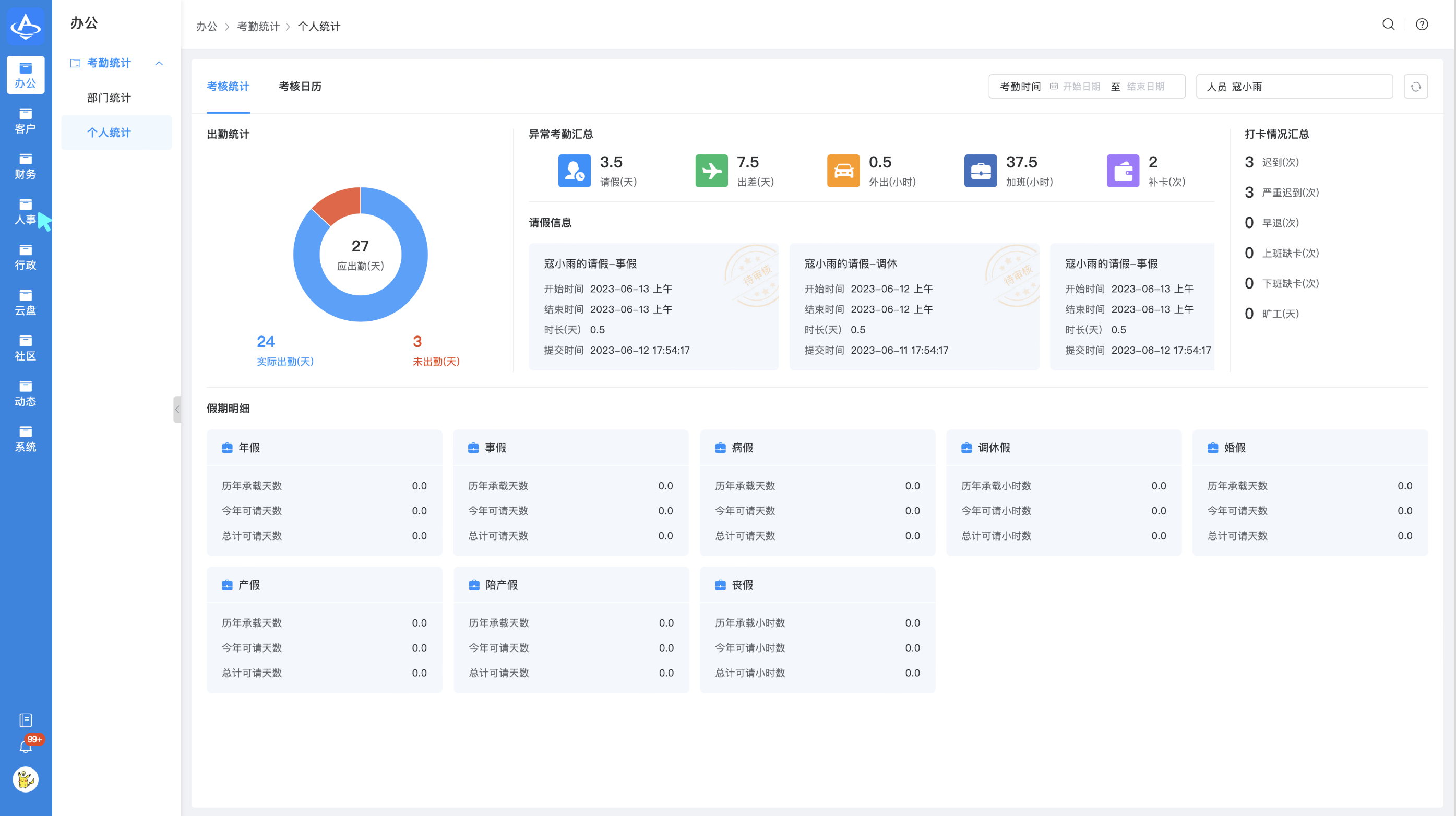Click the 加班(小时) briefcase icon
The width and height of the screenshot is (1456, 816).
coord(981,171)
